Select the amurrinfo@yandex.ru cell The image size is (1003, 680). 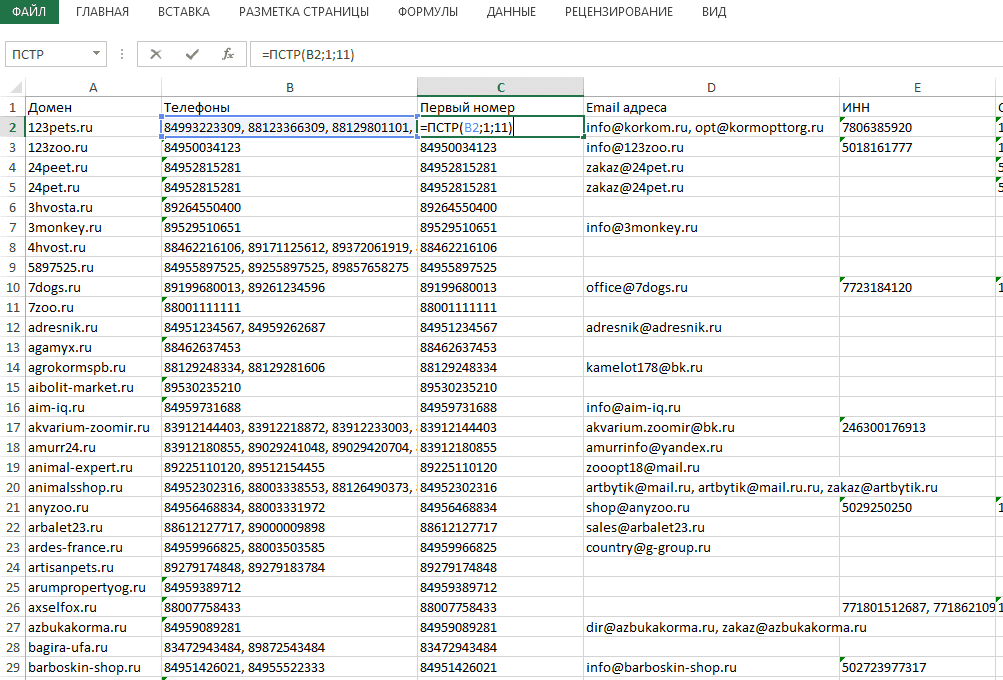[x=711, y=447]
